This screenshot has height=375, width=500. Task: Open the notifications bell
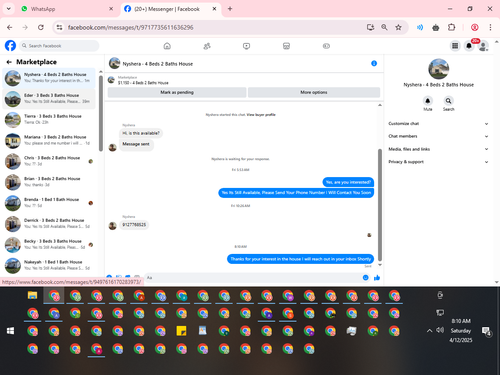click(x=469, y=46)
